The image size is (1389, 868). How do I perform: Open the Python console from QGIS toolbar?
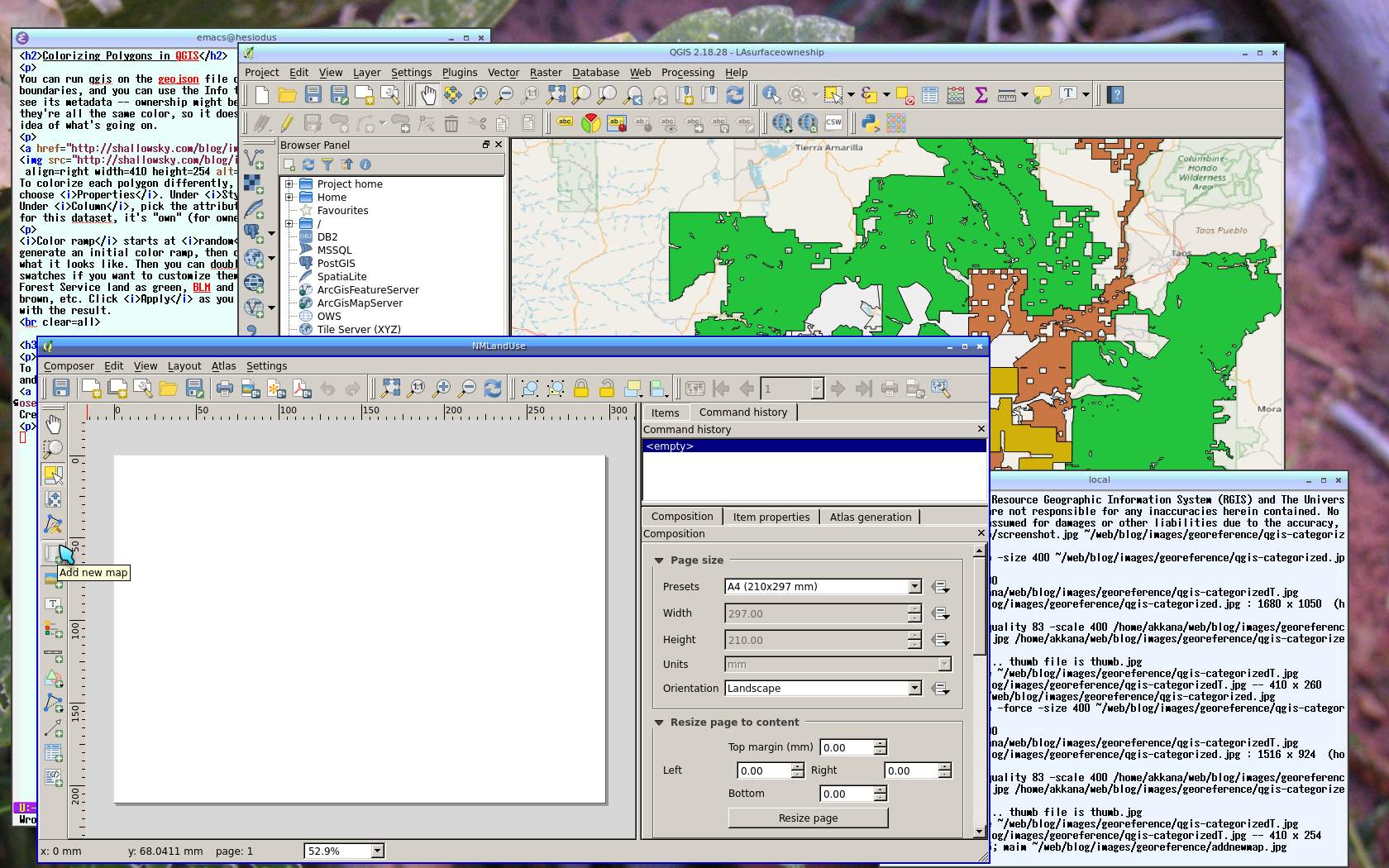pyautogui.click(x=870, y=123)
